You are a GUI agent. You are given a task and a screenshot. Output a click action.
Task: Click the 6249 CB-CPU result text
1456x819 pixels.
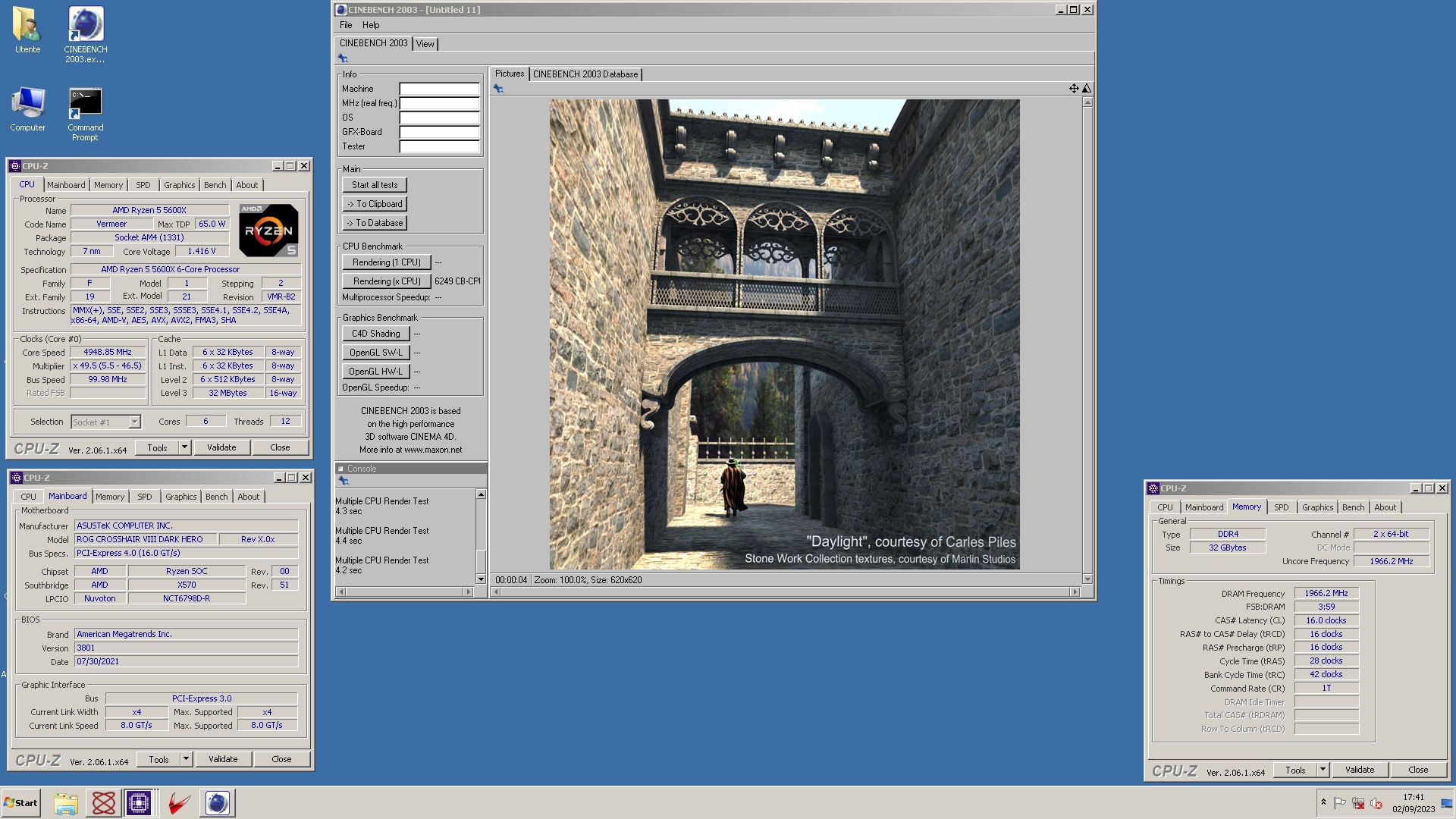click(x=457, y=281)
